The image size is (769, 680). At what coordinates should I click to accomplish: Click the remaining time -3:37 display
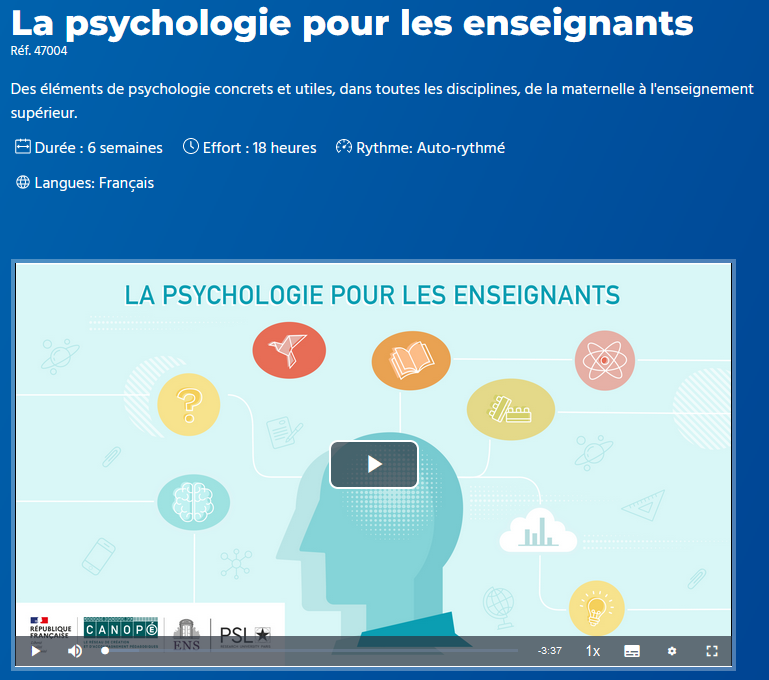(x=549, y=651)
